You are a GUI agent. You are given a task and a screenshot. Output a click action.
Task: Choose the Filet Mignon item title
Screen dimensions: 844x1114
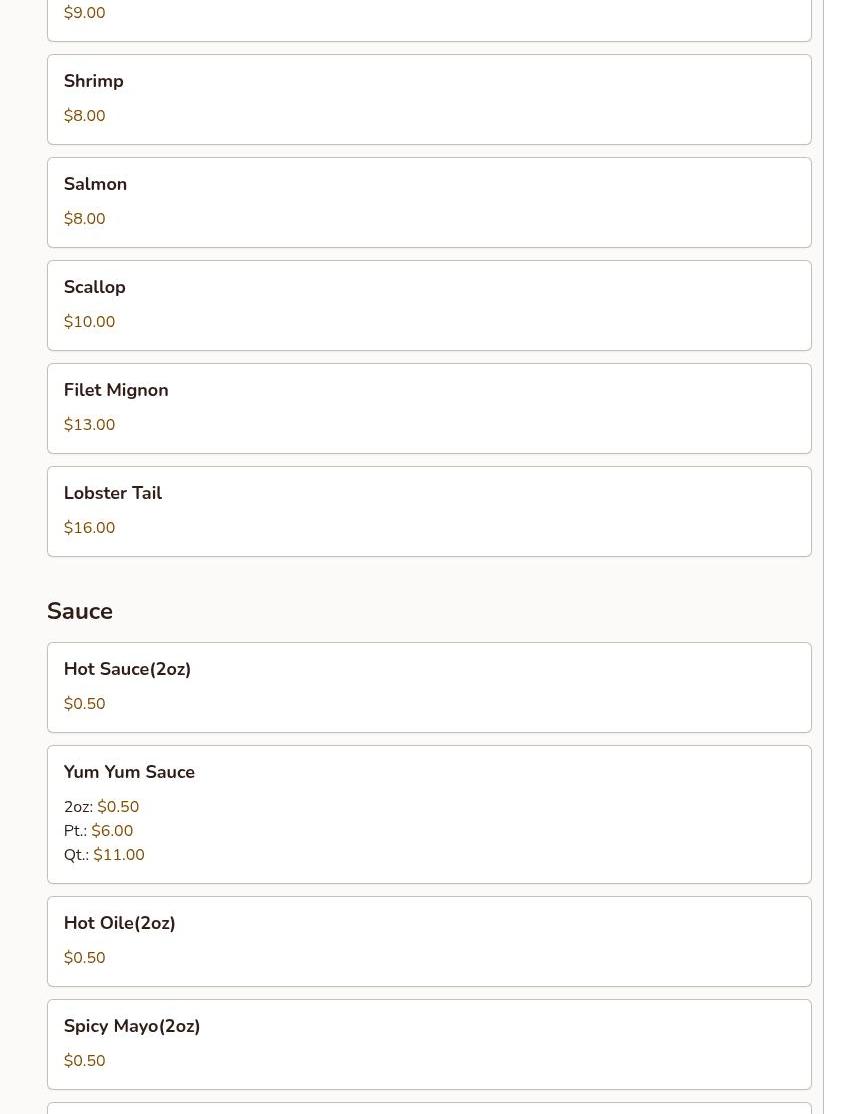point(116,390)
